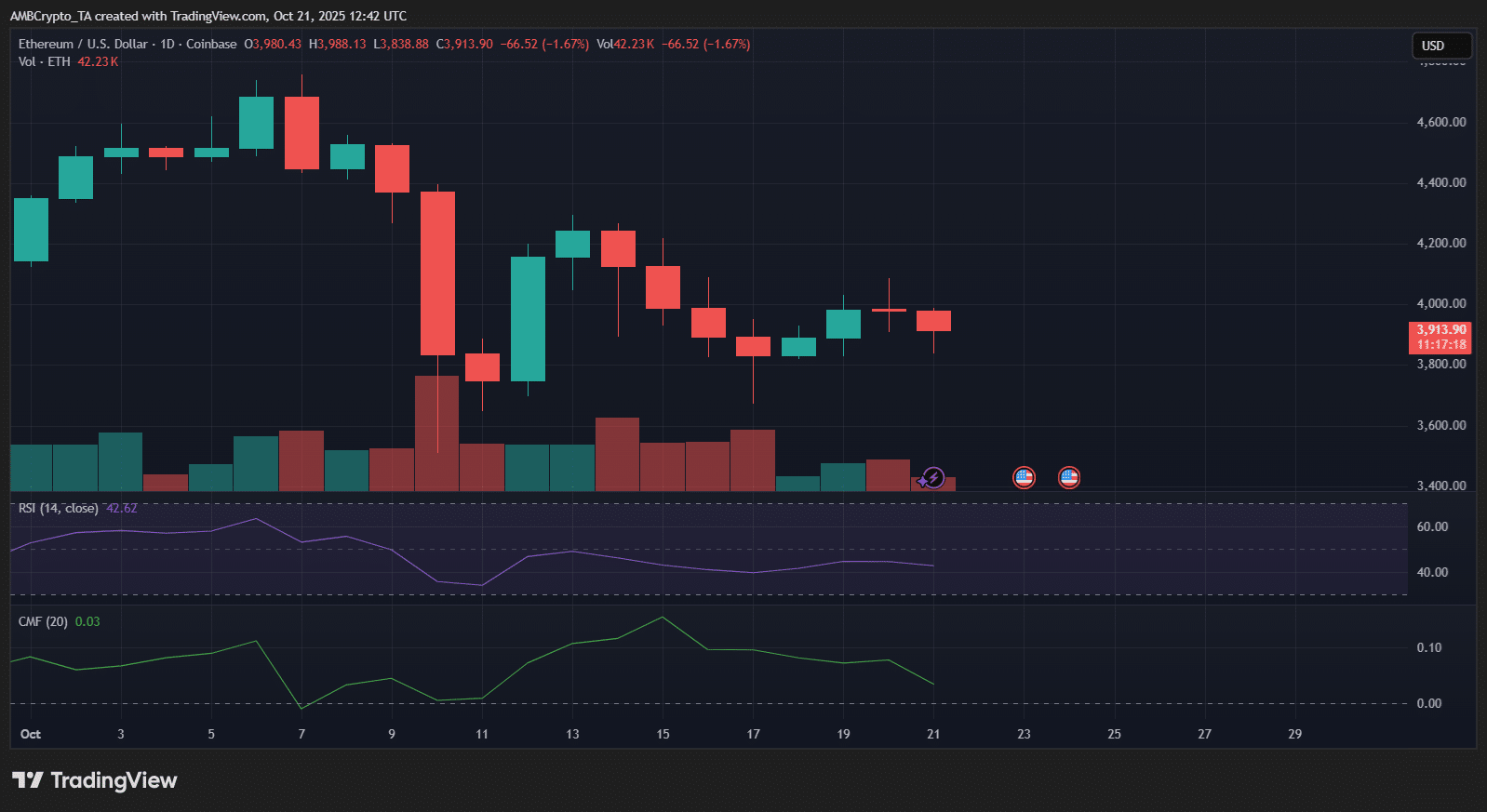Click the RSI 60.00 scale label
The image size is (1487, 812).
pyautogui.click(x=1432, y=526)
